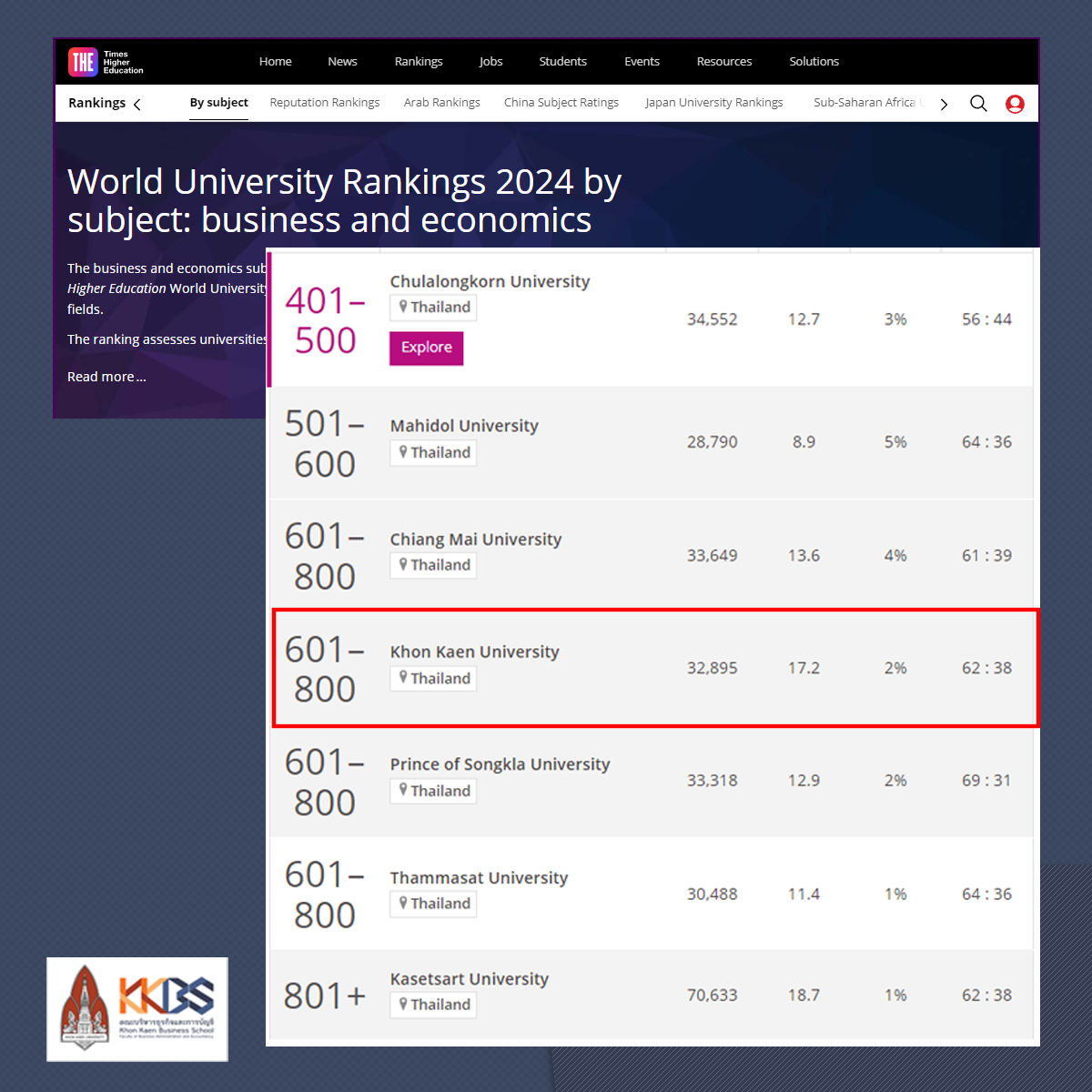Viewport: 1092px width, 1092px height.
Task: Click rank 501–600 of Mahidol University
Action: click(325, 444)
